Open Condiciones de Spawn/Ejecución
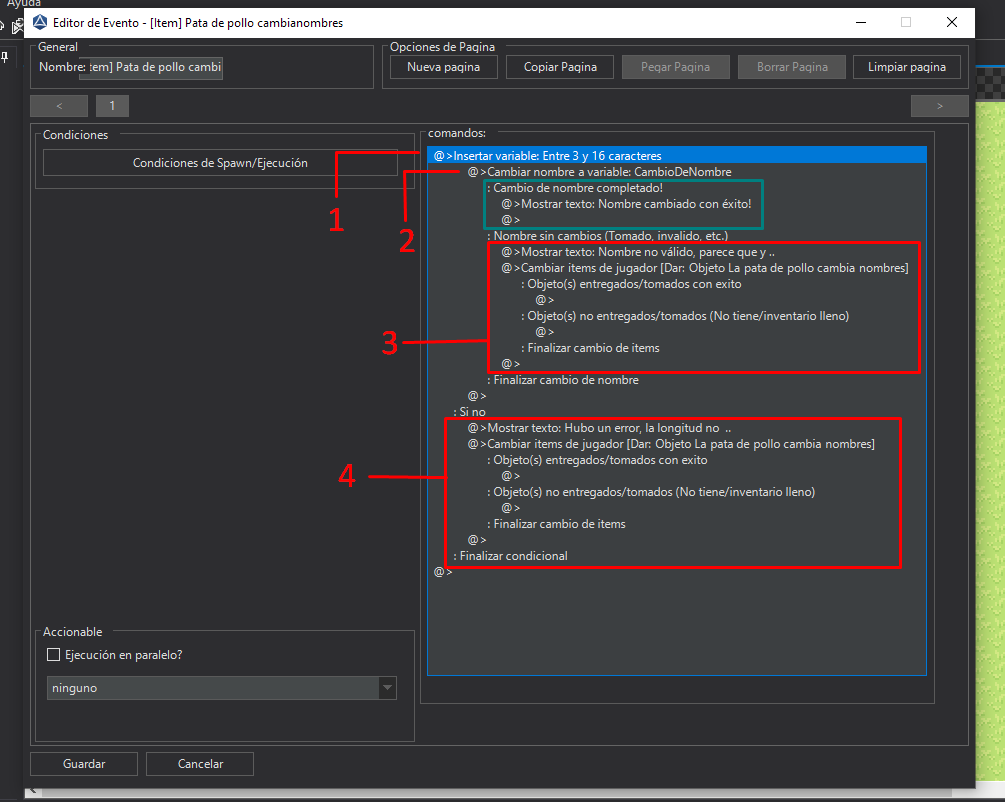Viewport: 1005px width, 802px height. (x=220, y=163)
